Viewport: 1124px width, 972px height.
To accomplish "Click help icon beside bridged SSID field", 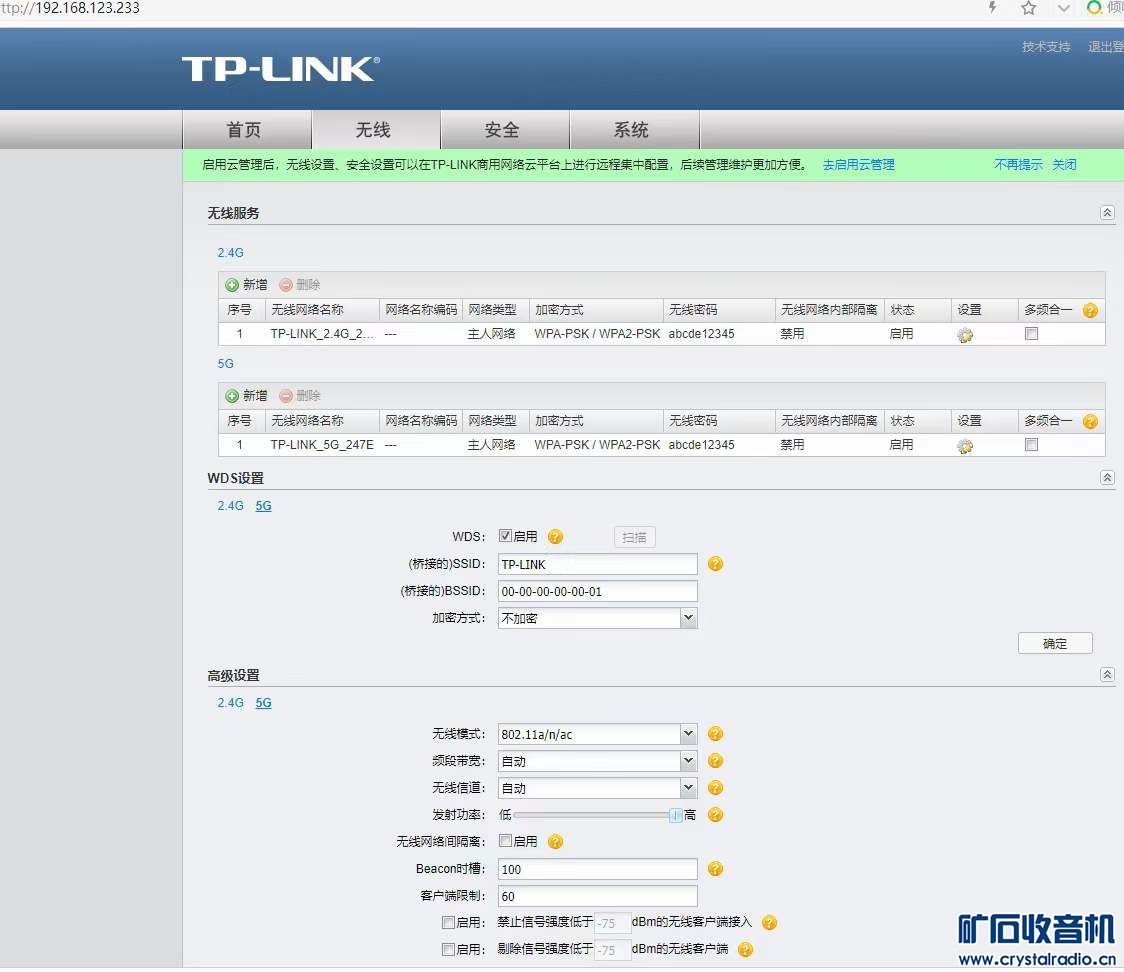I will [x=715, y=564].
